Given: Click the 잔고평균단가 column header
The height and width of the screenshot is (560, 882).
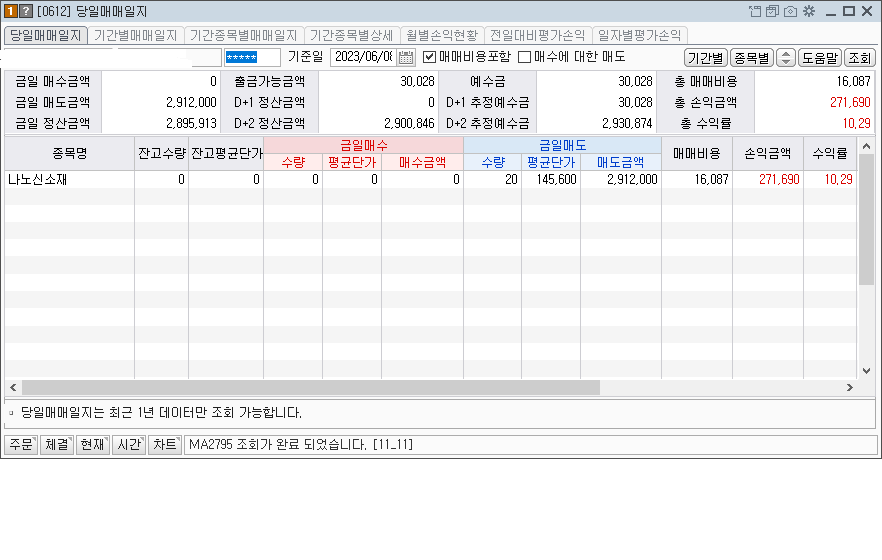Looking at the screenshot, I should pos(227,153).
